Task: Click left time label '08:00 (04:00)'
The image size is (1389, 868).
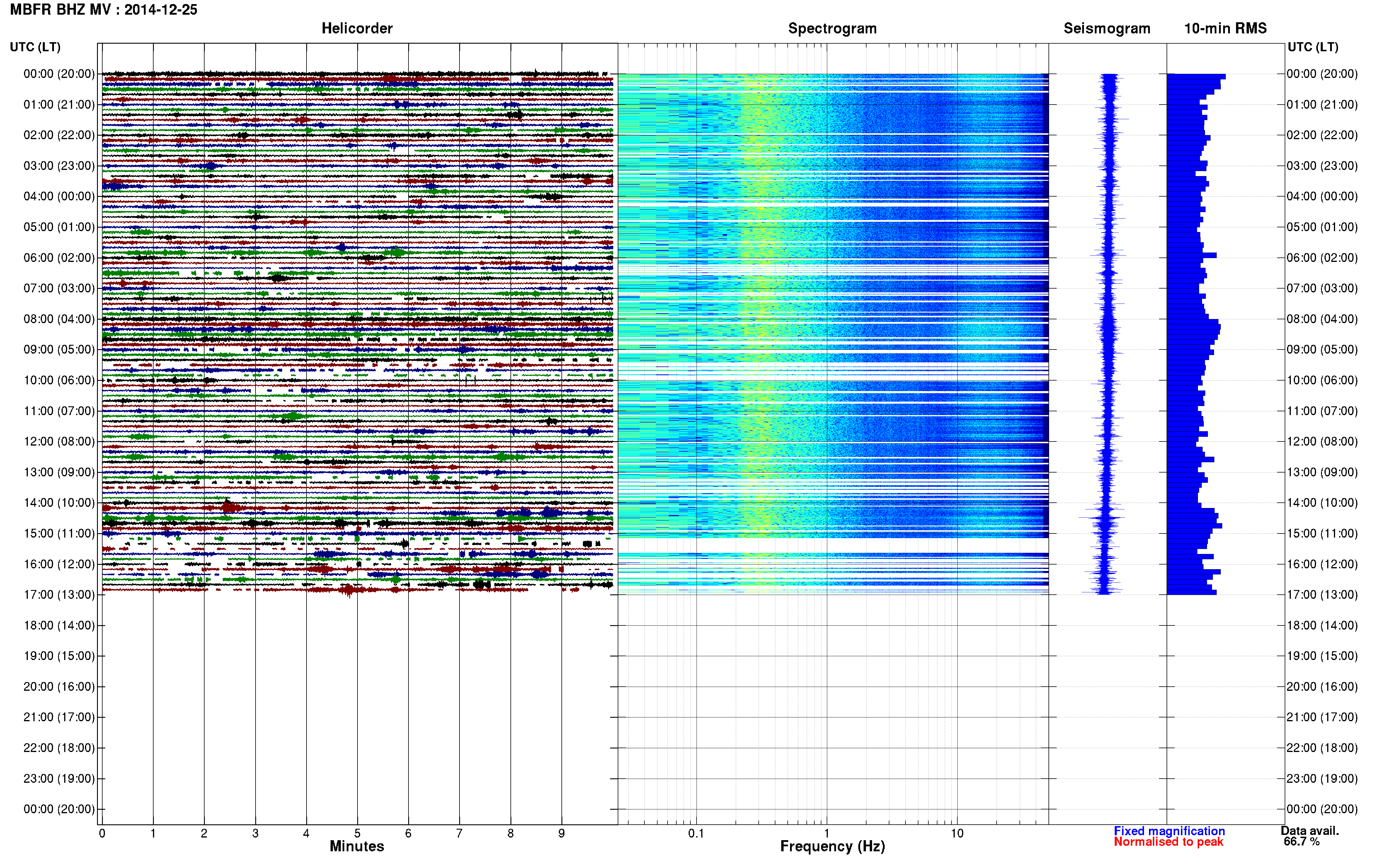Action: point(59,319)
